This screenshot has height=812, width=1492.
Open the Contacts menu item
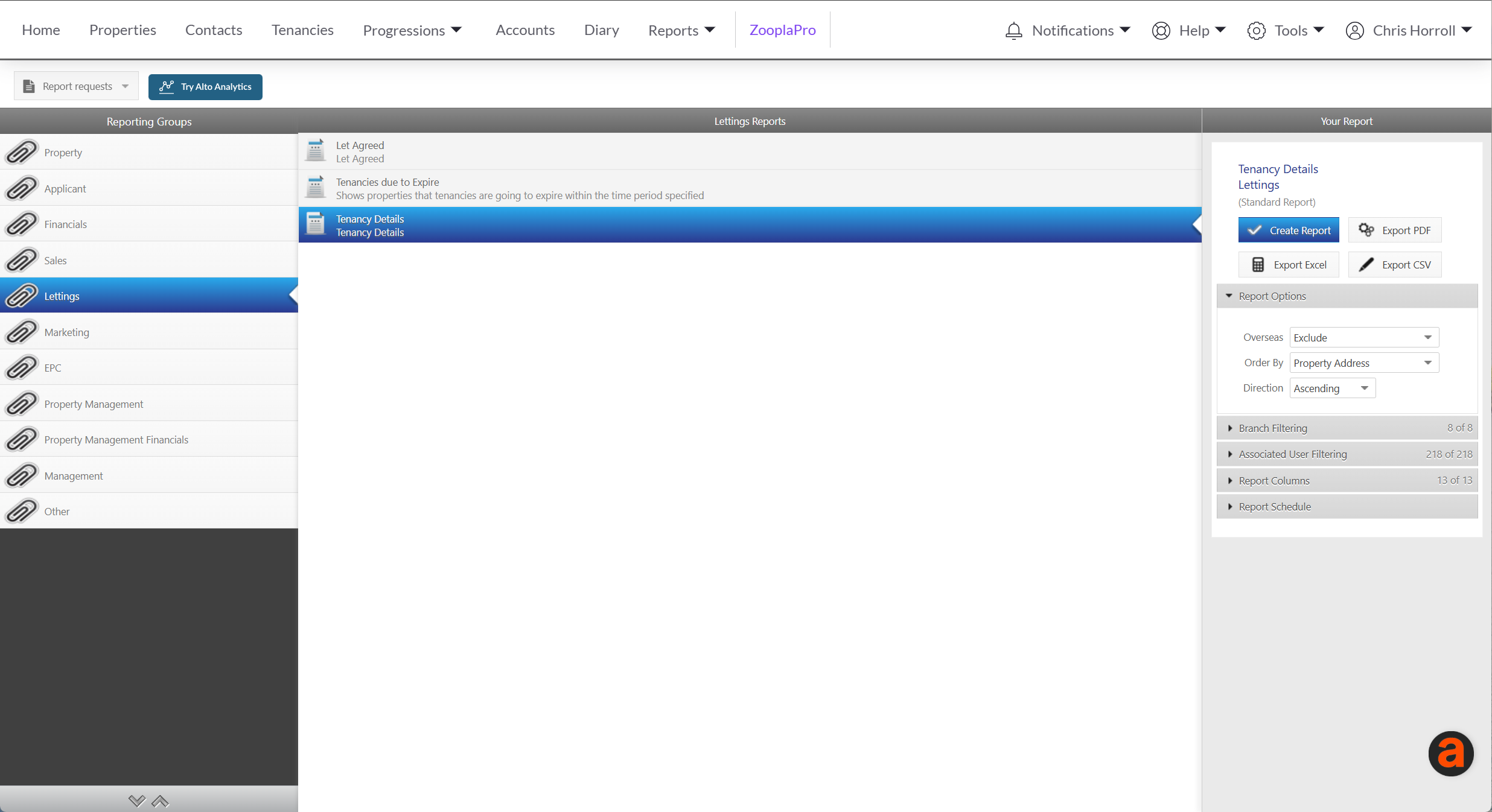214,30
